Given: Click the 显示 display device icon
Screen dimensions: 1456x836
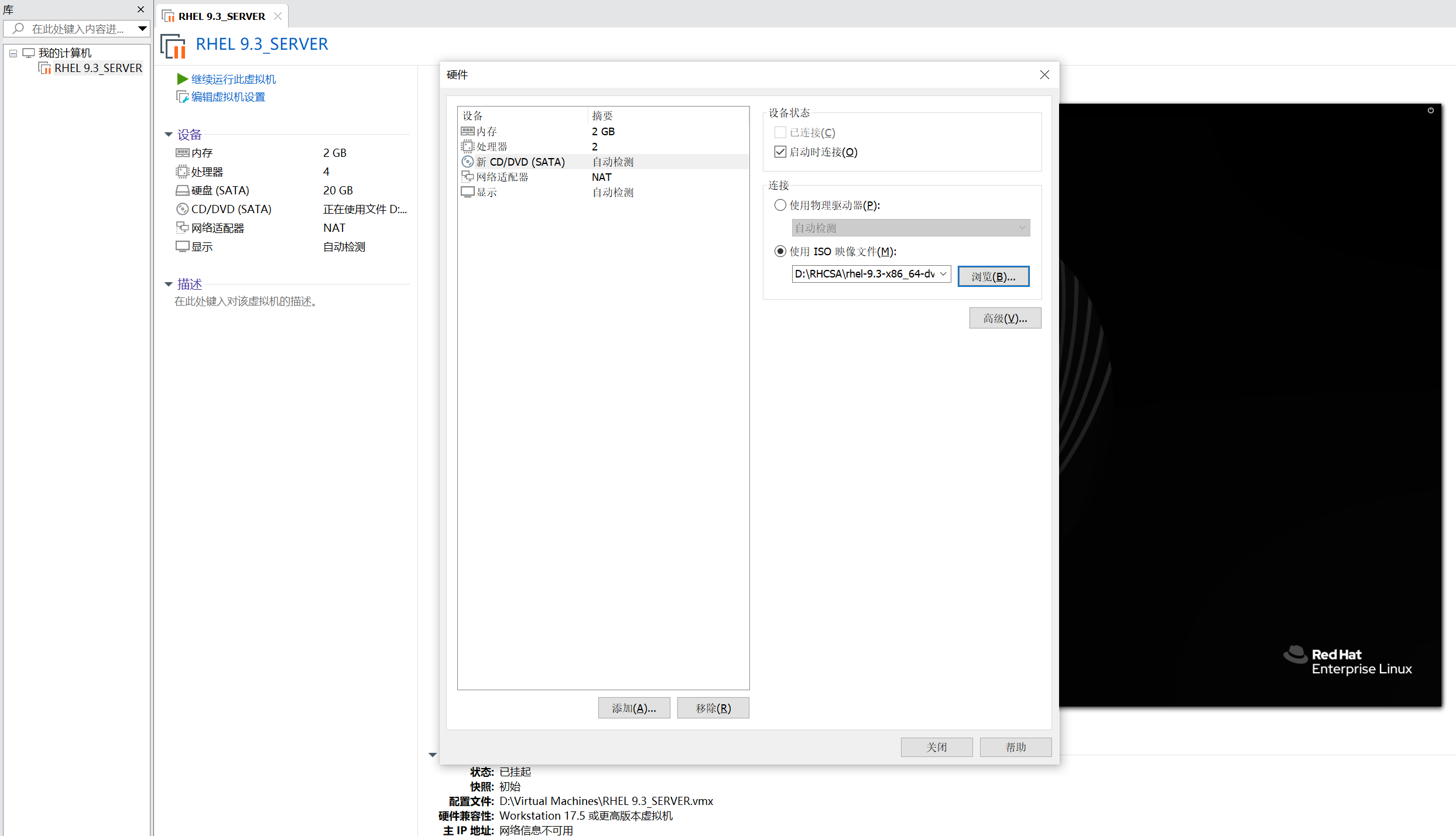Looking at the screenshot, I should point(182,246).
